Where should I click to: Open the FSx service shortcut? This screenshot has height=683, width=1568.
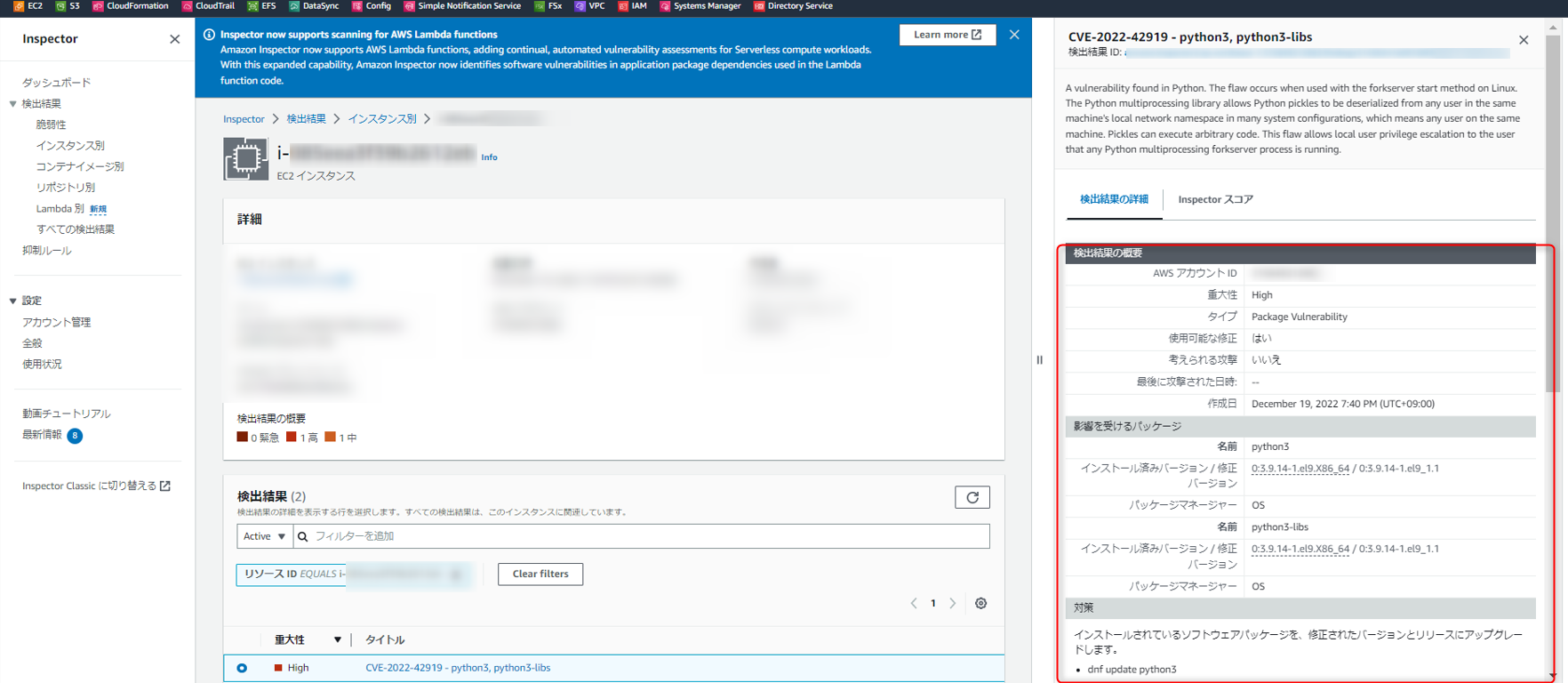coord(548,6)
